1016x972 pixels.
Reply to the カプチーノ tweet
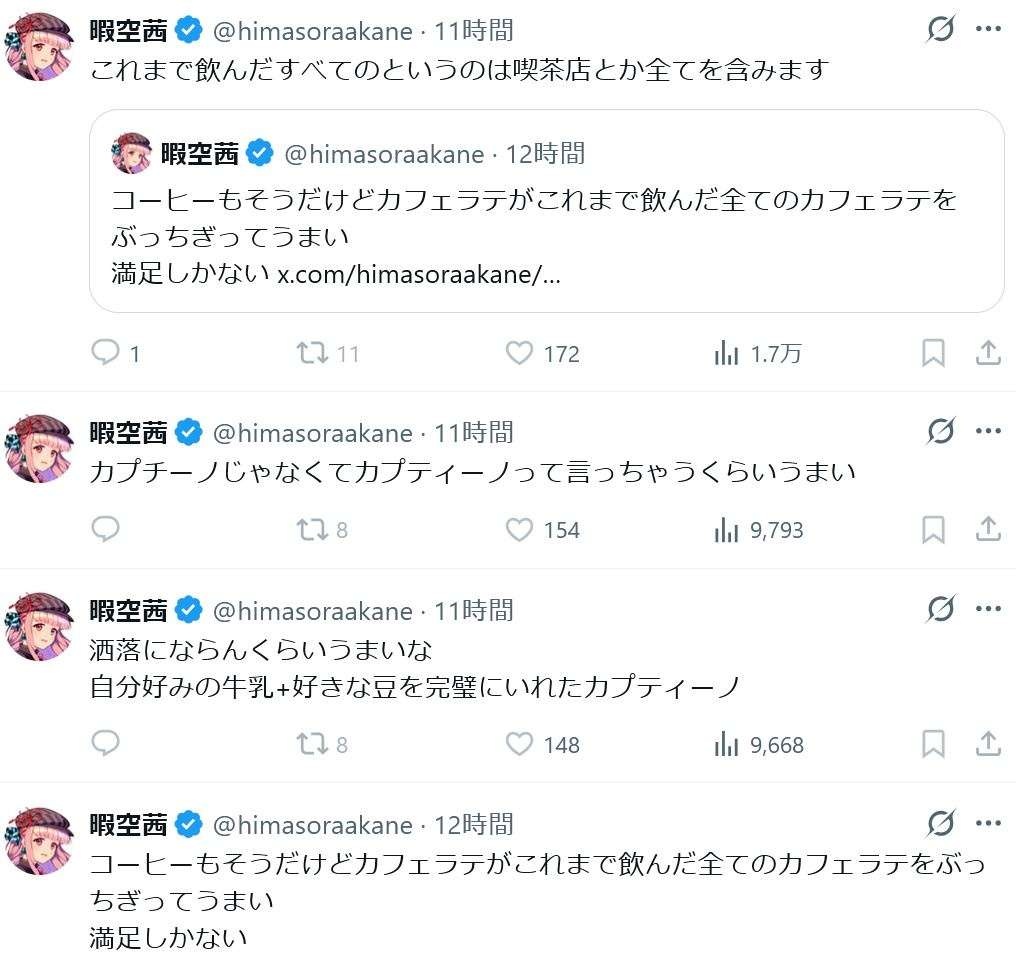point(105,530)
